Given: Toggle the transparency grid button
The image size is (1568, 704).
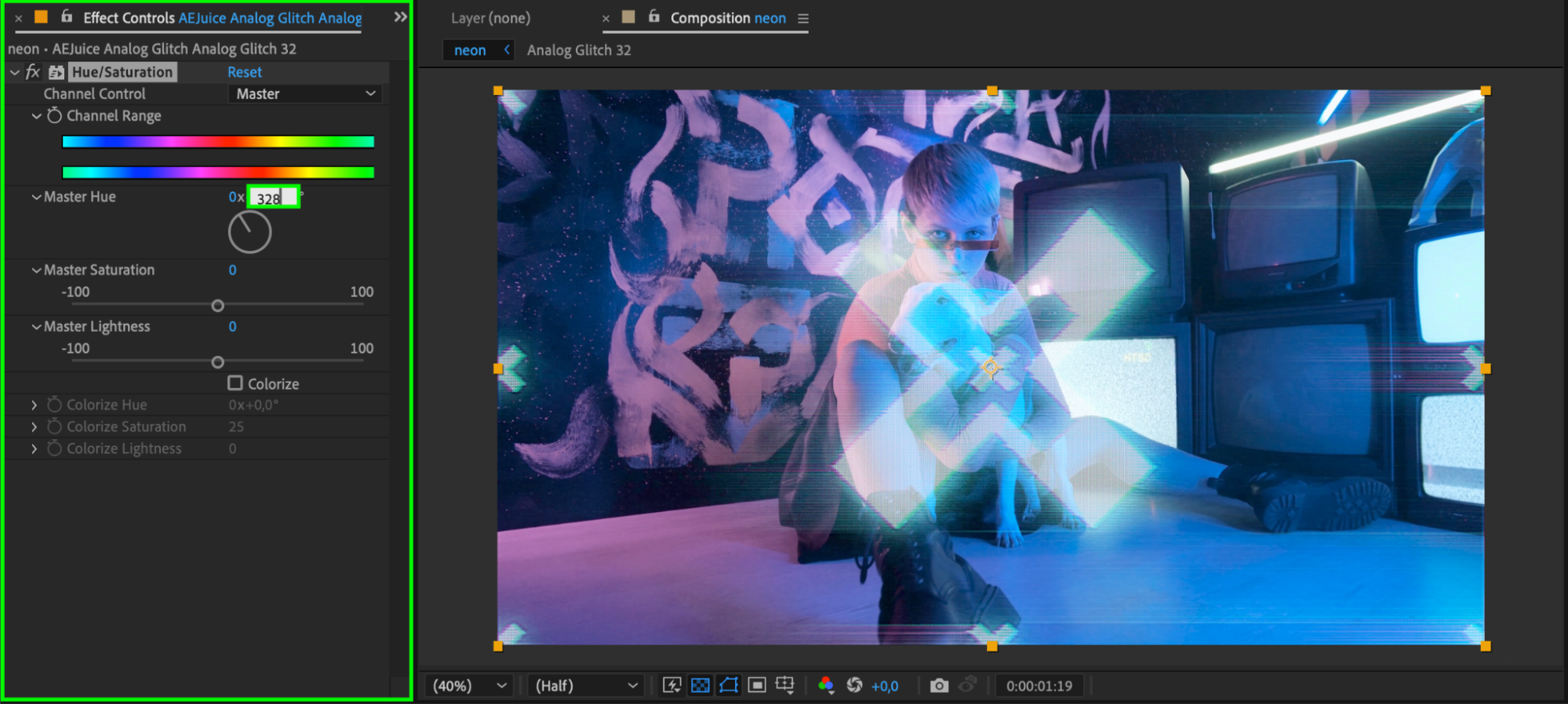Looking at the screenshot, I should click(700, 686).
